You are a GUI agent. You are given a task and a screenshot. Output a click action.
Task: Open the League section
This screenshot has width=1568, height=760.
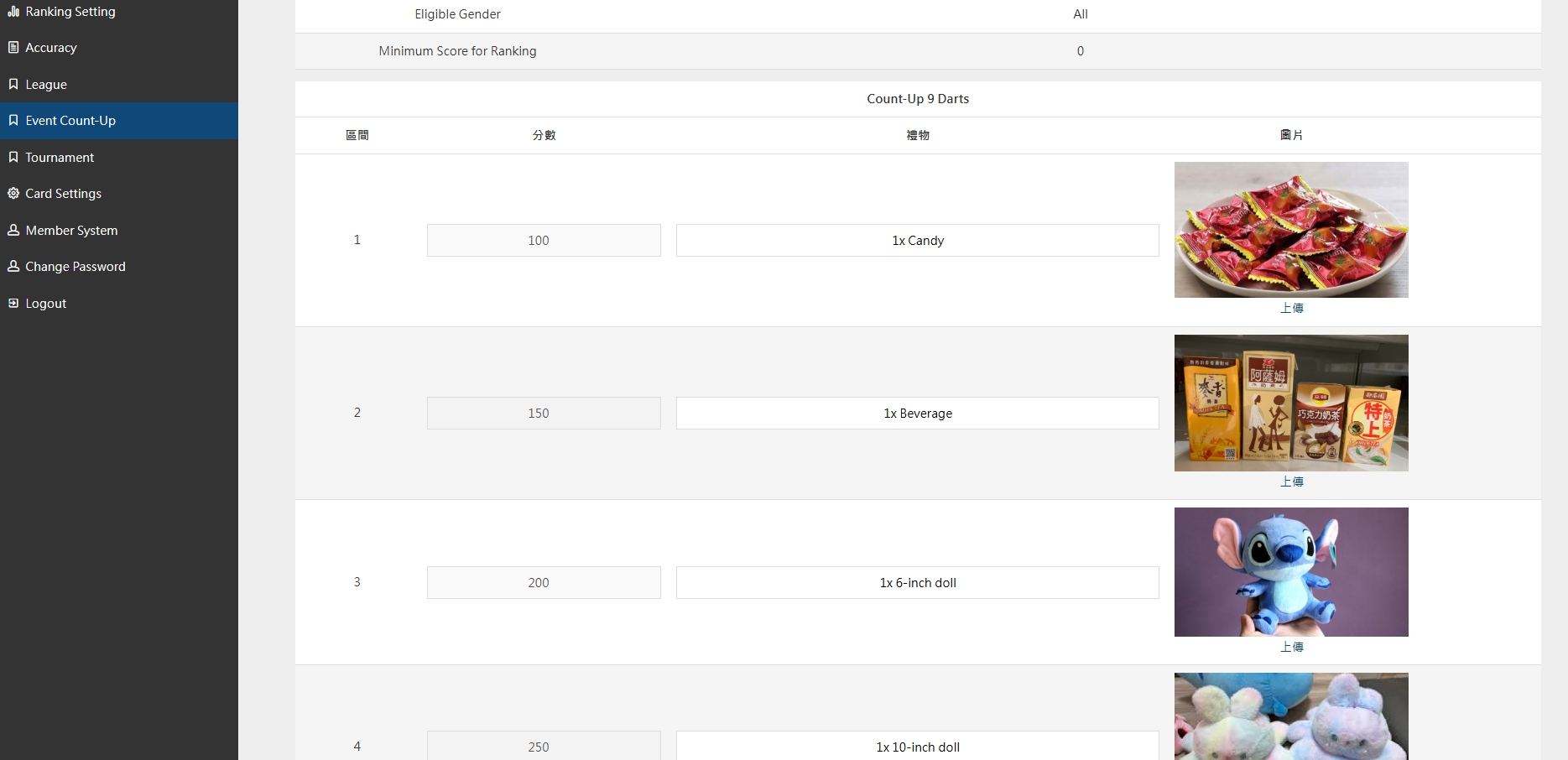119,84
